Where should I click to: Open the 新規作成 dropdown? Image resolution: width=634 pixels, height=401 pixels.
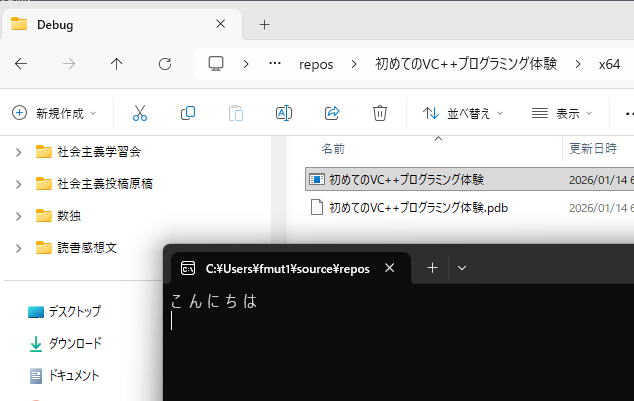55,113
